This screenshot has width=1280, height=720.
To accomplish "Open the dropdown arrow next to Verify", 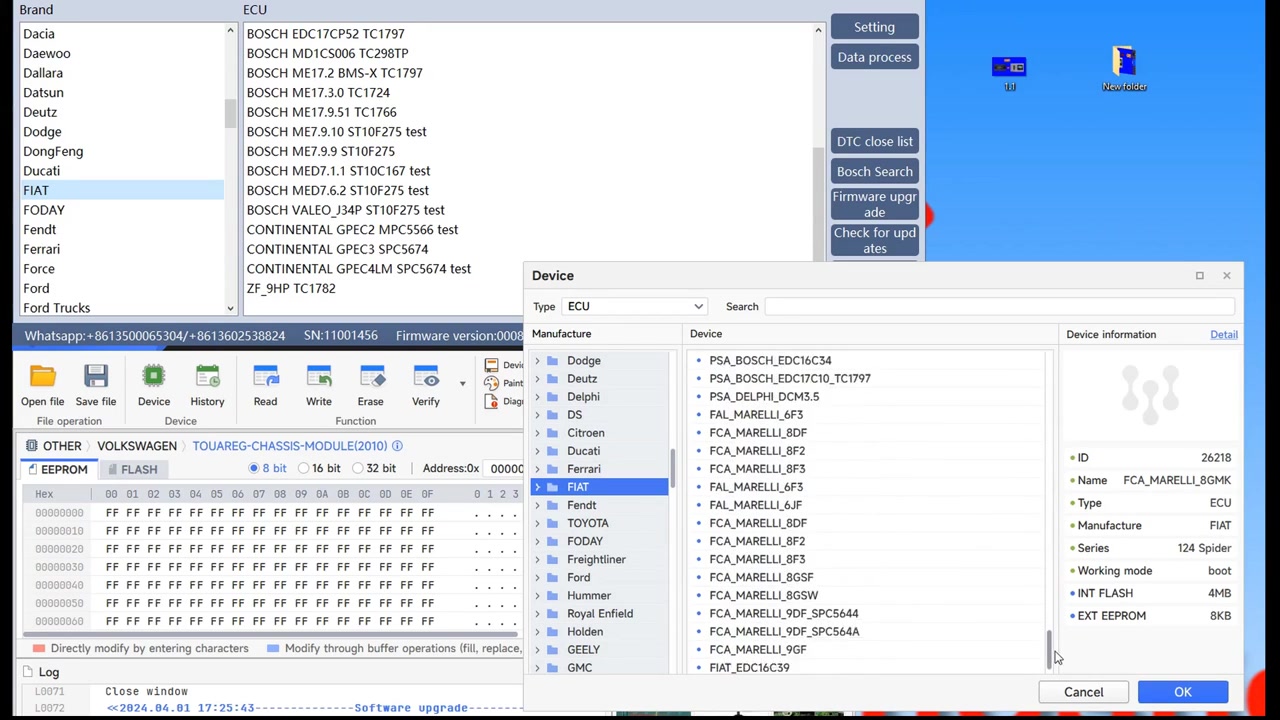I will (x=462, y=383).
